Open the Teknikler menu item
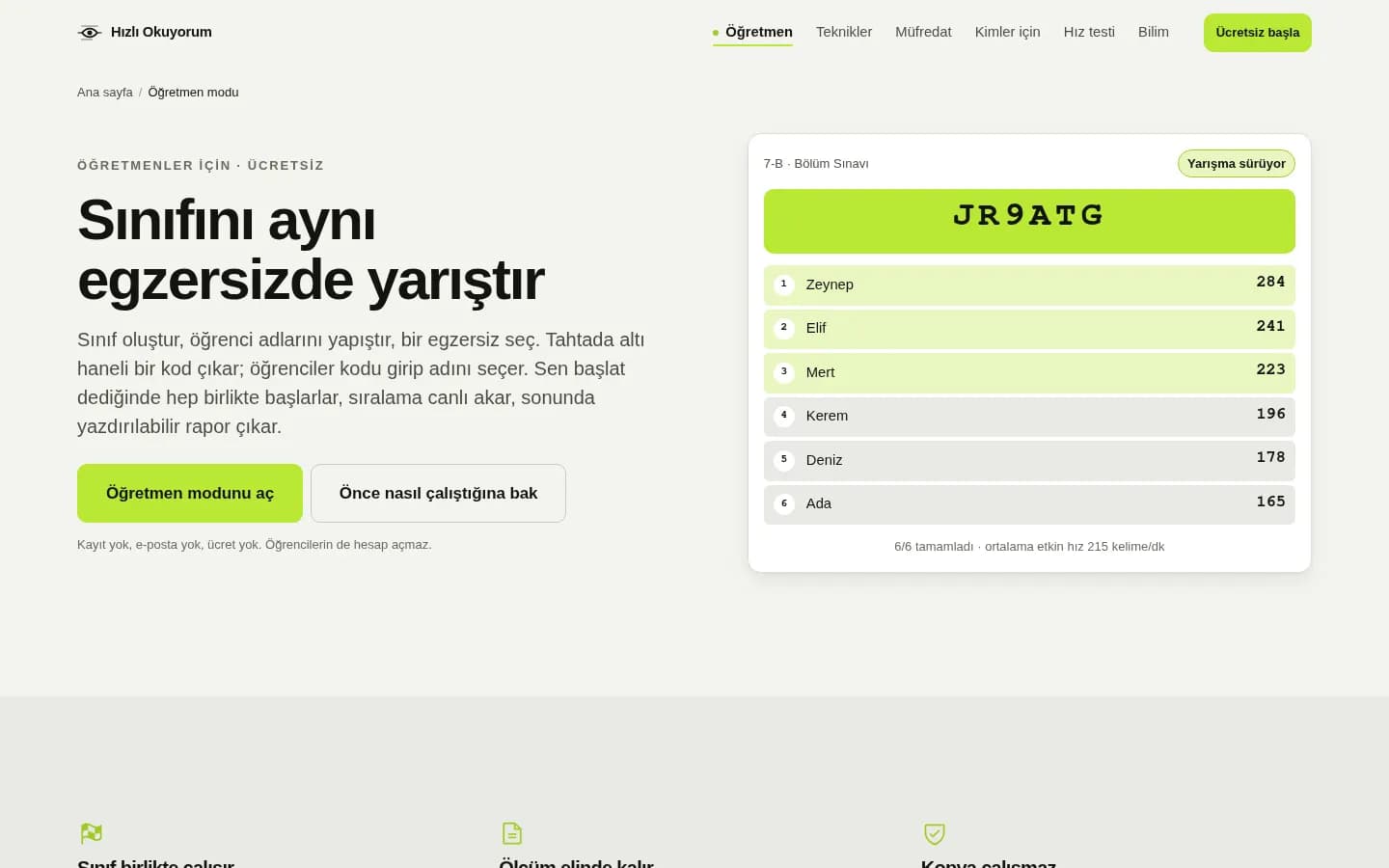 tap(844, 32)
